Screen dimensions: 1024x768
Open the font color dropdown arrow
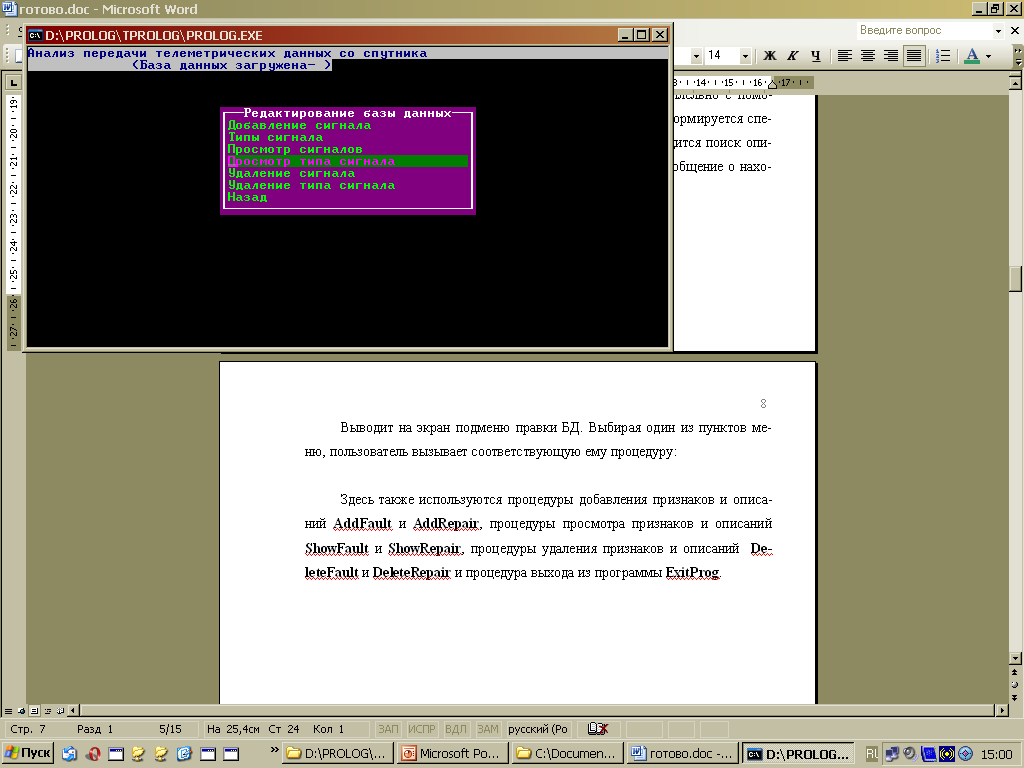[x=988, y=56]
